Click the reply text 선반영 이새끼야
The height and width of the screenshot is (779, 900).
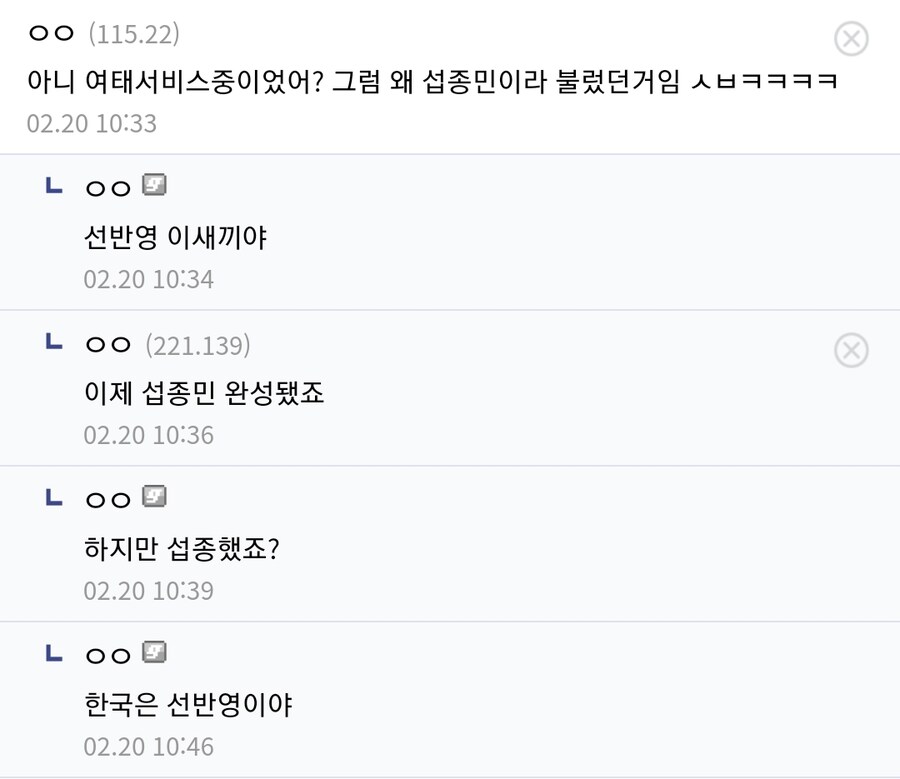point(176,237)
